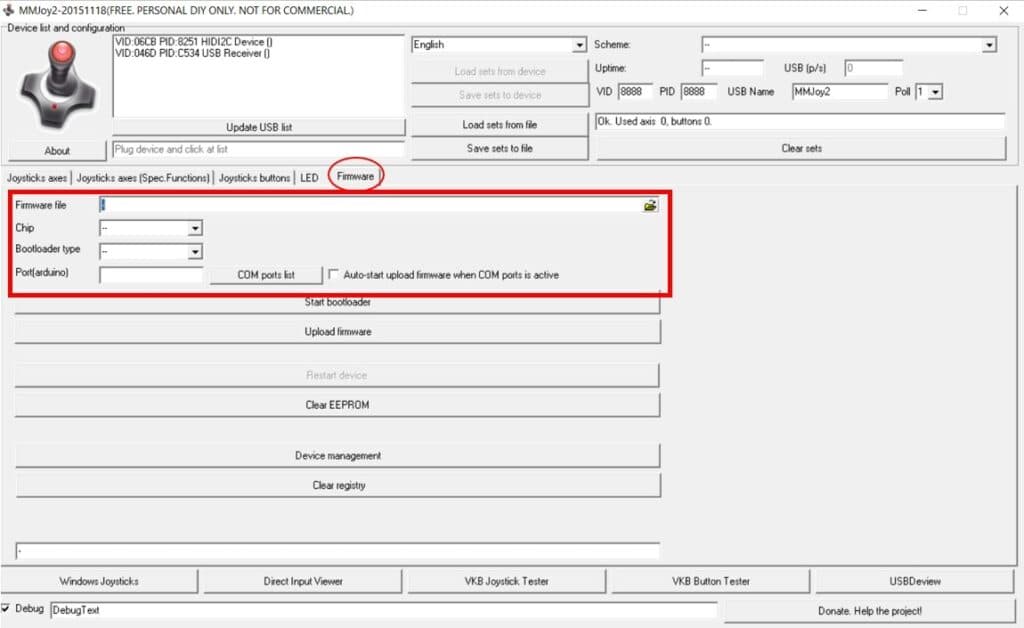Expand the Scheme dropdown
1024x628 pixels.
click(x=989, y=45)
